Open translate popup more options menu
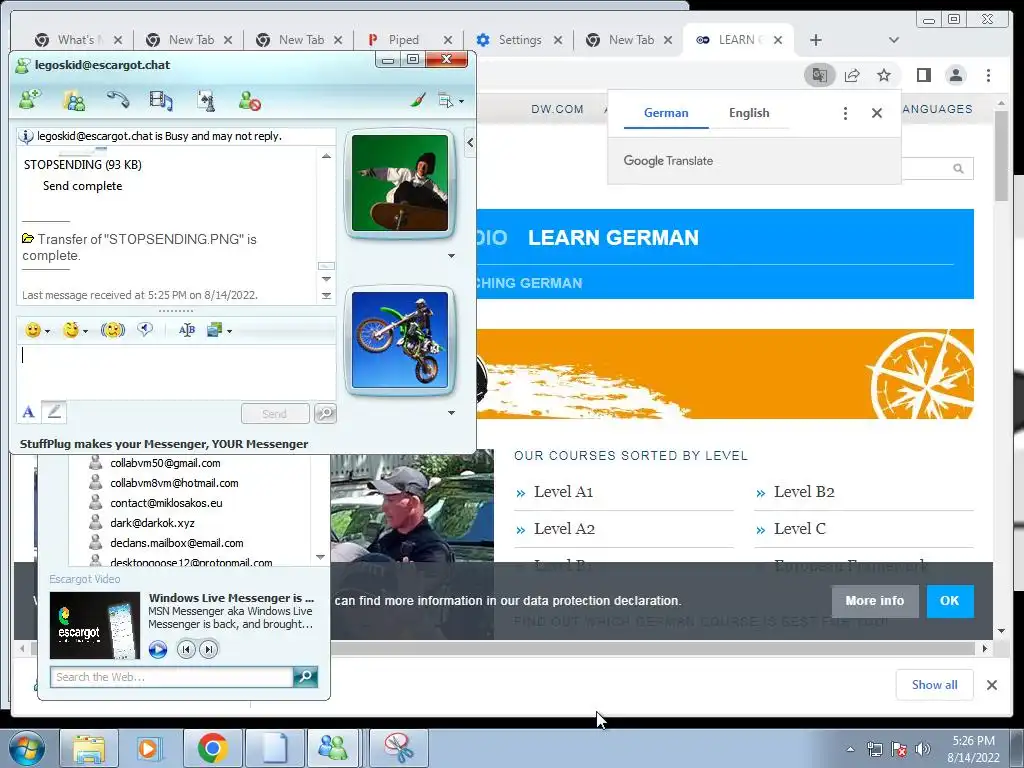The image size is (1024, 768). pos(845,114)
